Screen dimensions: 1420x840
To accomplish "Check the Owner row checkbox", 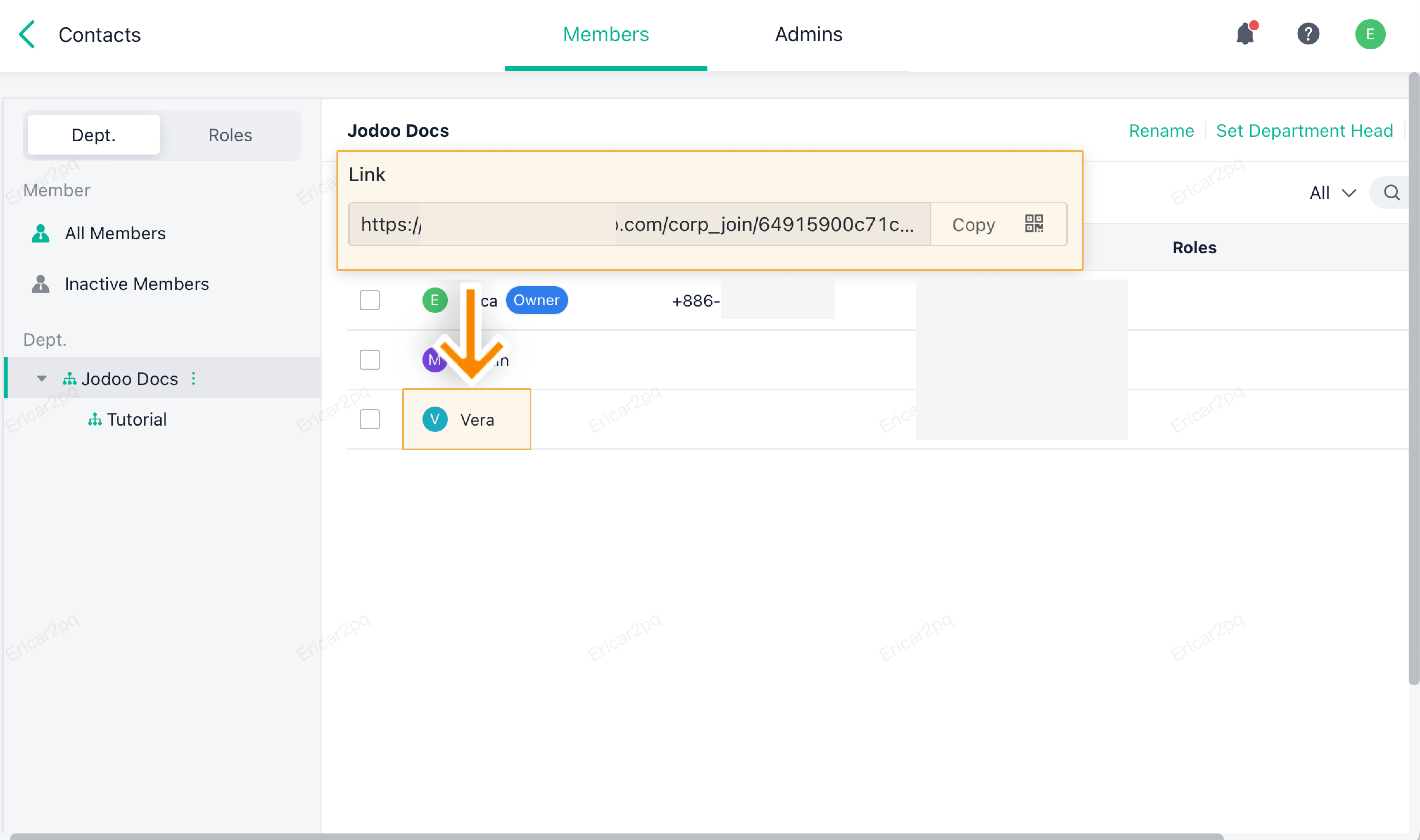I will pos(370,300).
